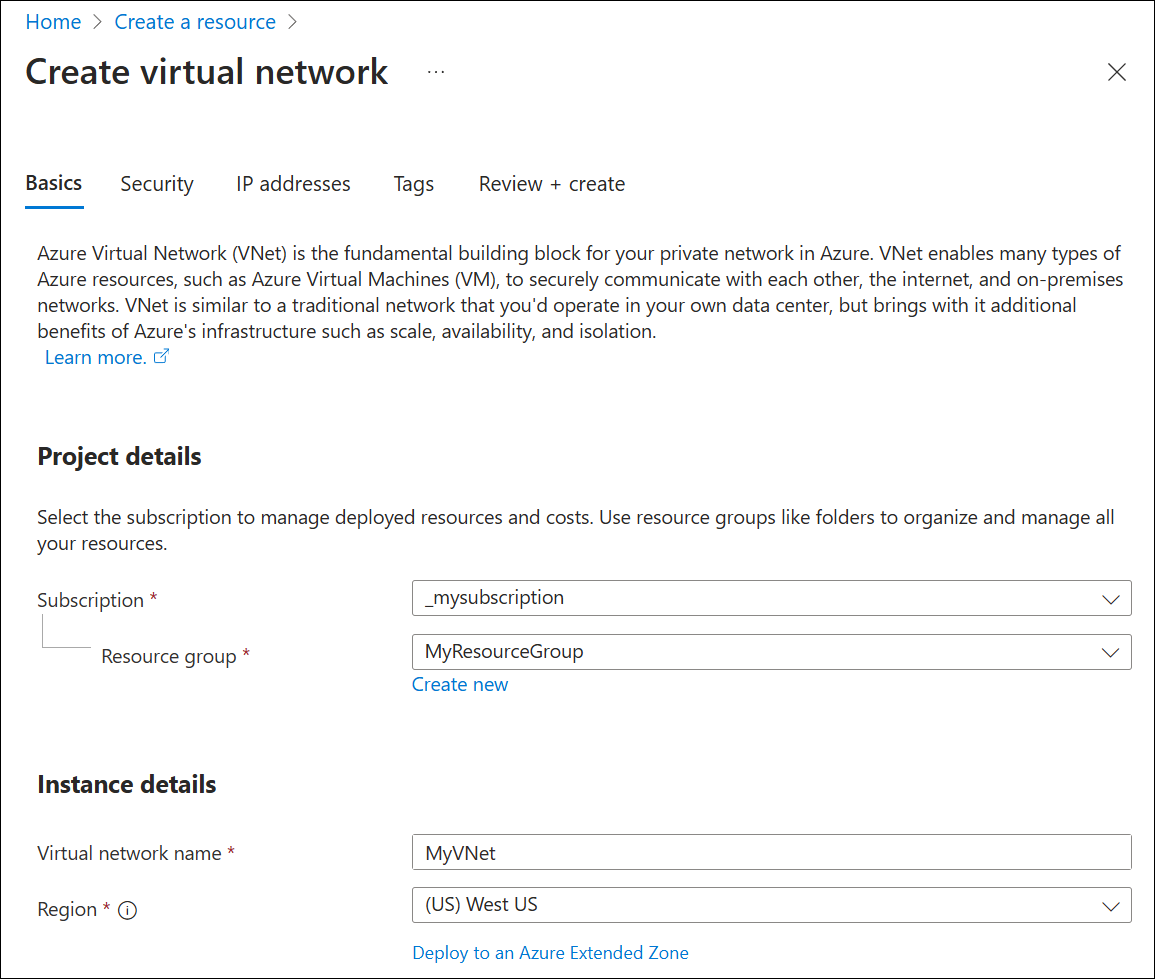
Task: Go to the Review + create tab
Action: coord(551,183)
